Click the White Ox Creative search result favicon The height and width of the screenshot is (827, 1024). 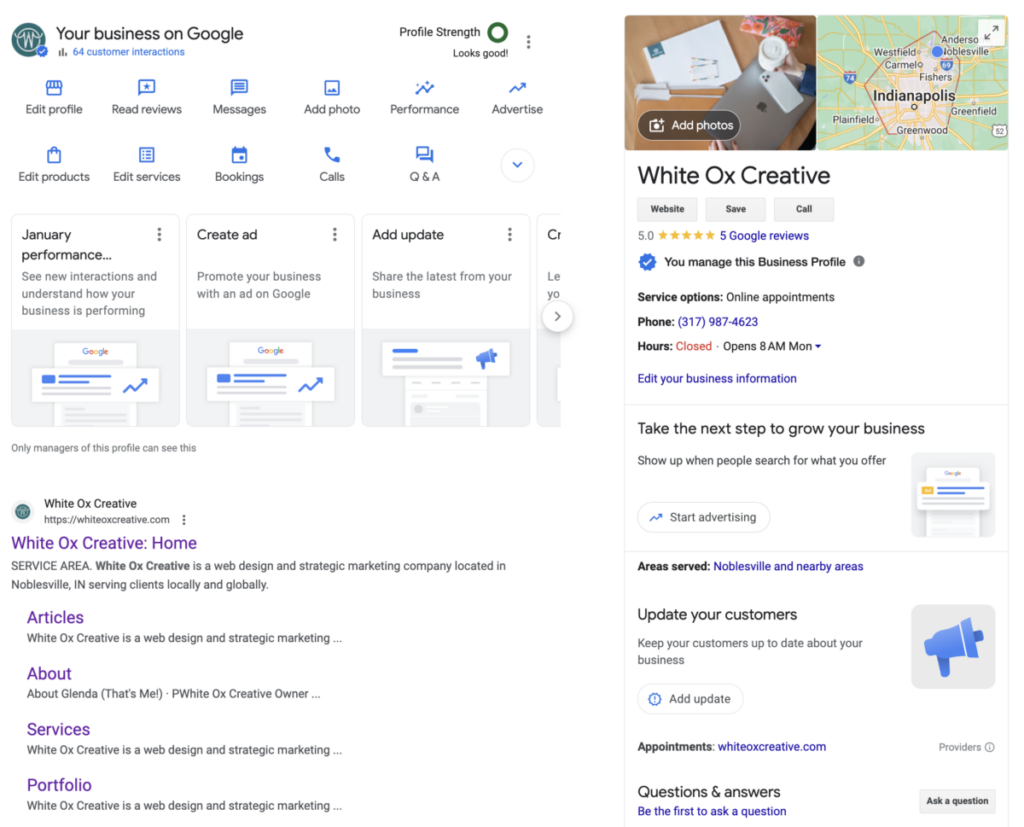pyautogui.click(x=23, y=511)
